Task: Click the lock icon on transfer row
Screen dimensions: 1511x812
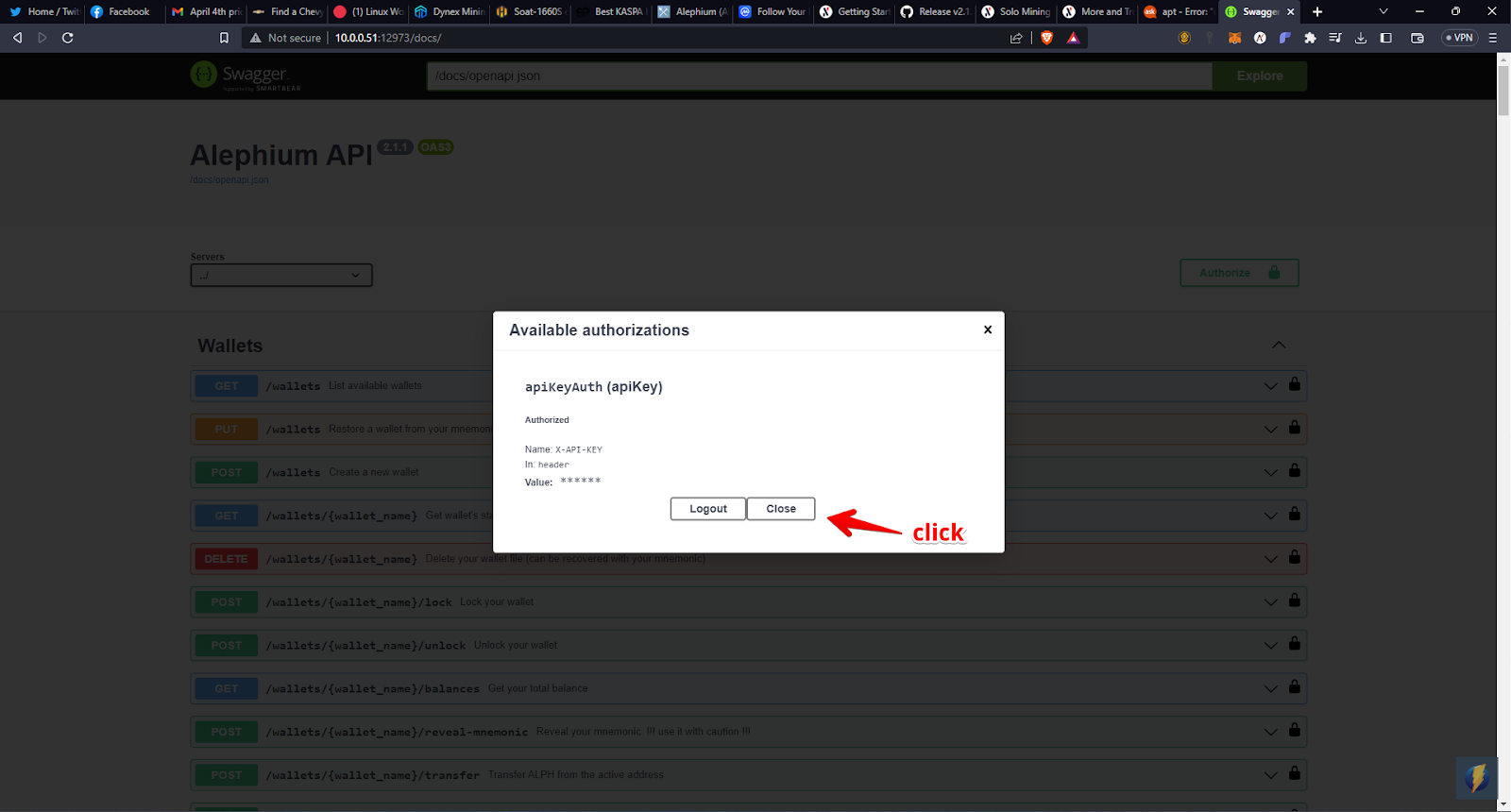Action: [1295, 772]
